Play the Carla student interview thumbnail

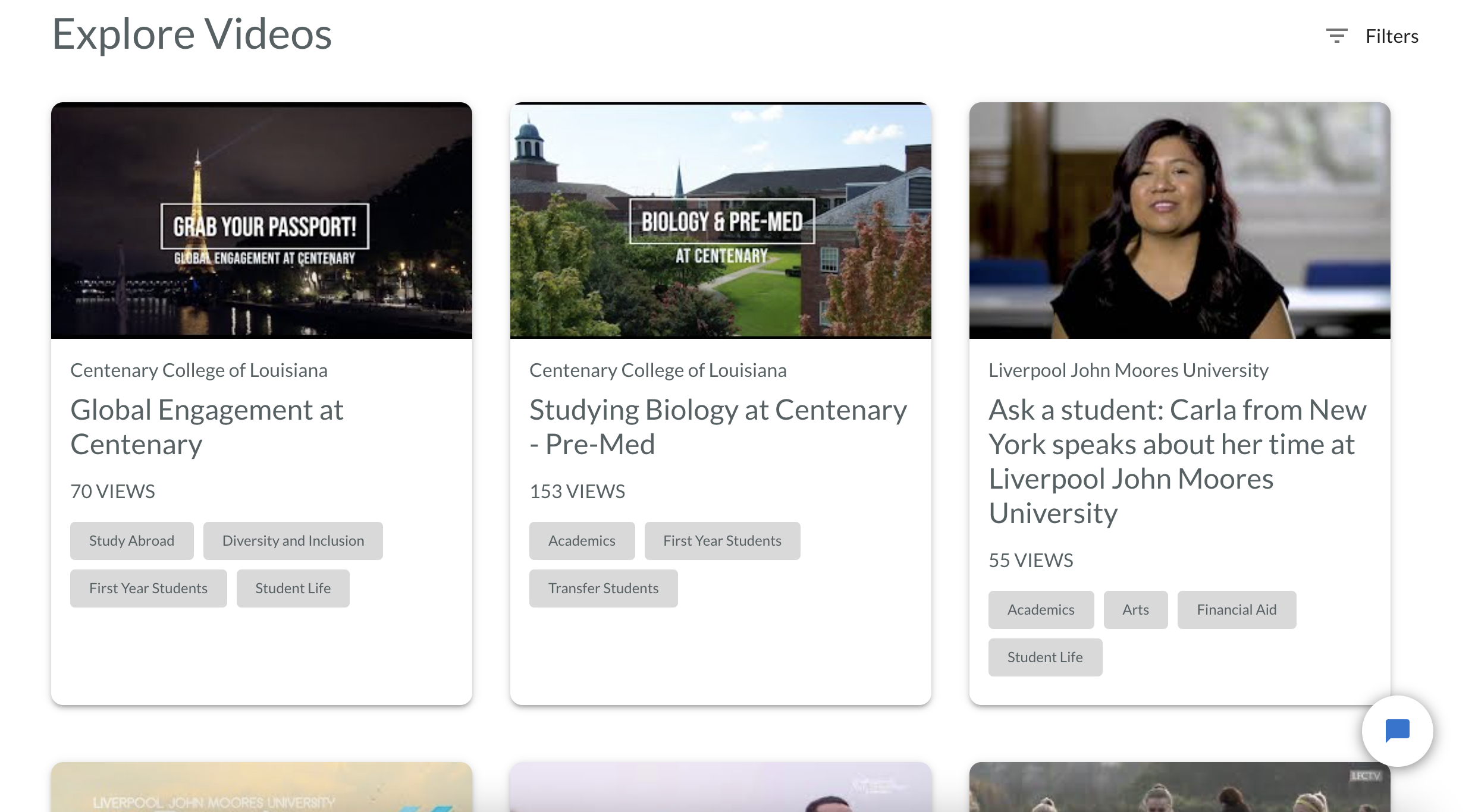1180,221
